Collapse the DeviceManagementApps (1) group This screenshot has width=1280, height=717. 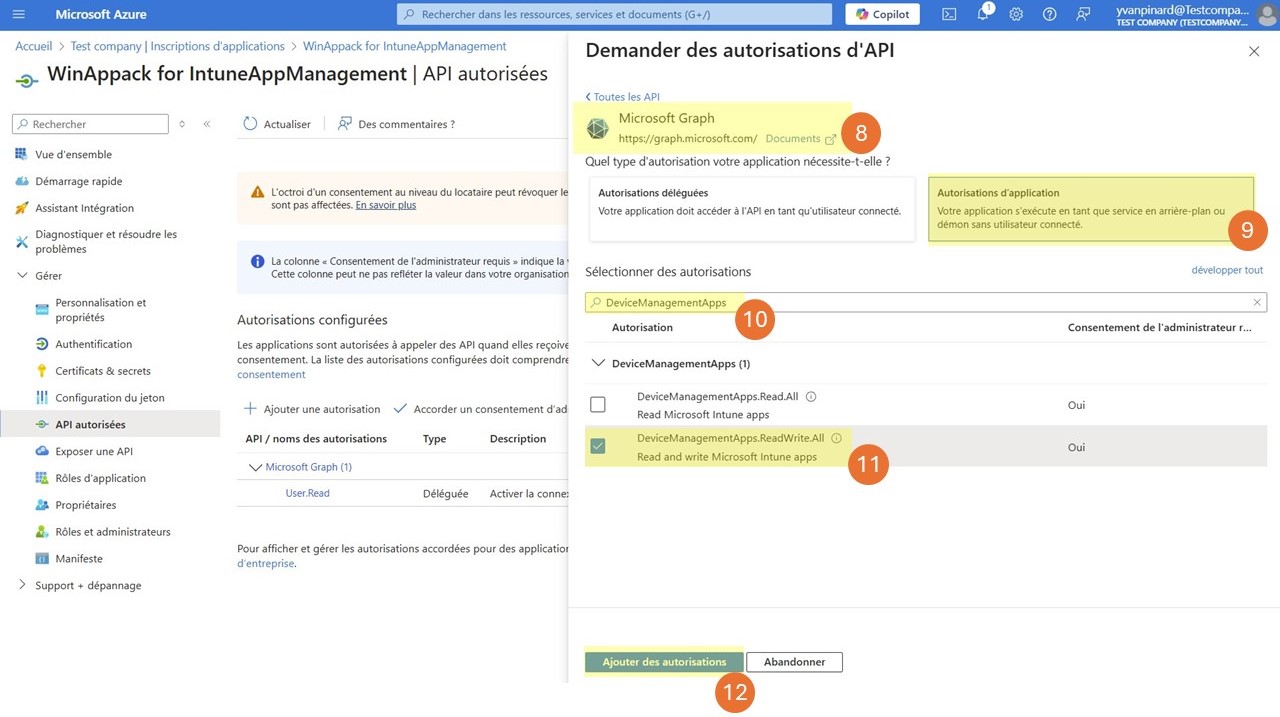coord(598,363)
